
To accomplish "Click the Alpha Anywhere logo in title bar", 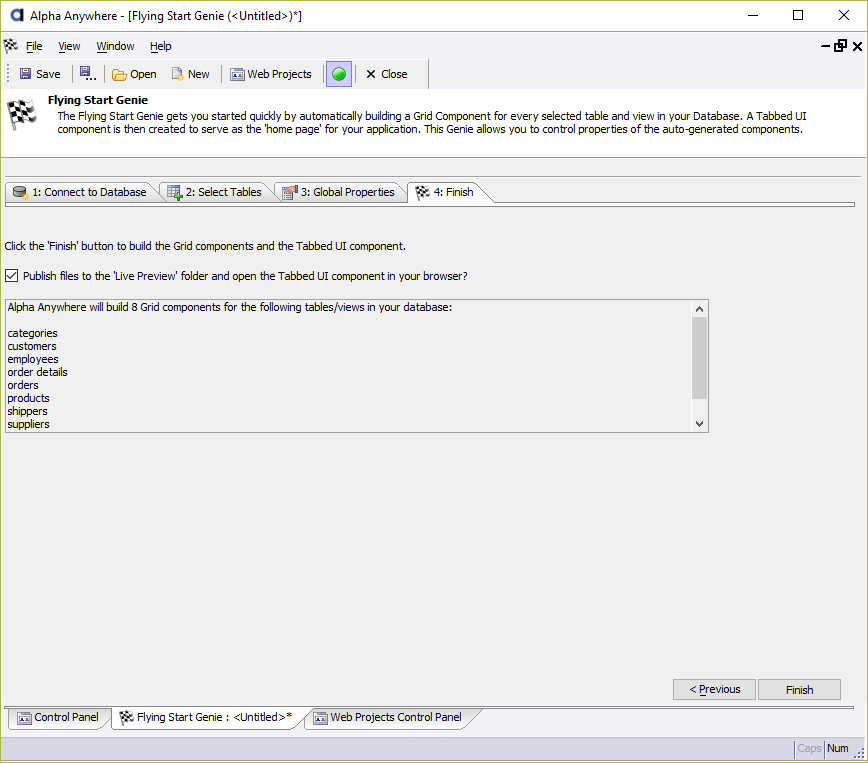I will point(17,15).
